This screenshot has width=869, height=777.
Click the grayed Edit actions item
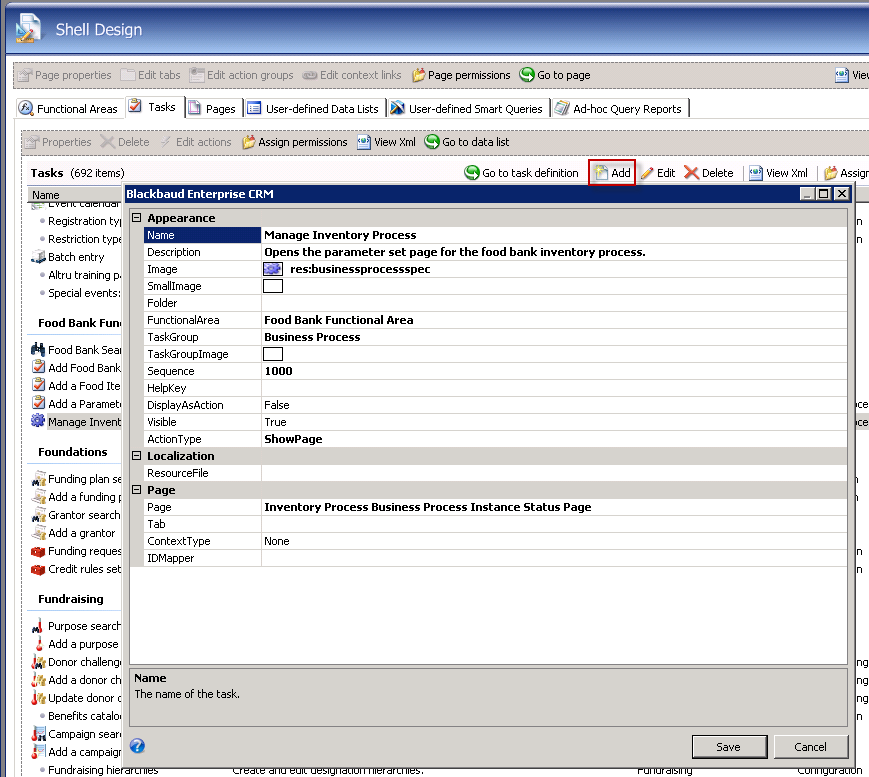point(196,142)
